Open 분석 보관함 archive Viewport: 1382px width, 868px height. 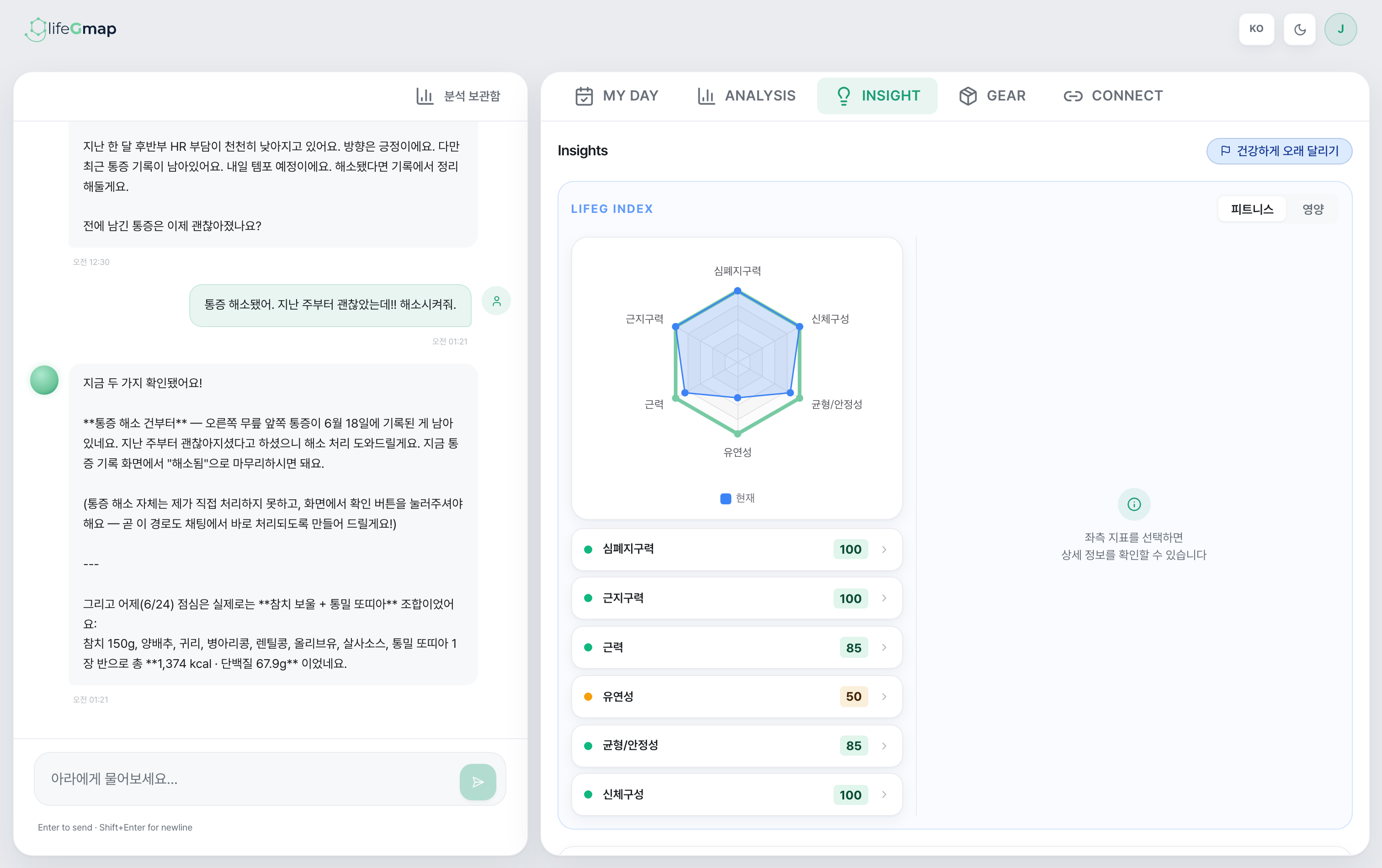pos(458,96)
